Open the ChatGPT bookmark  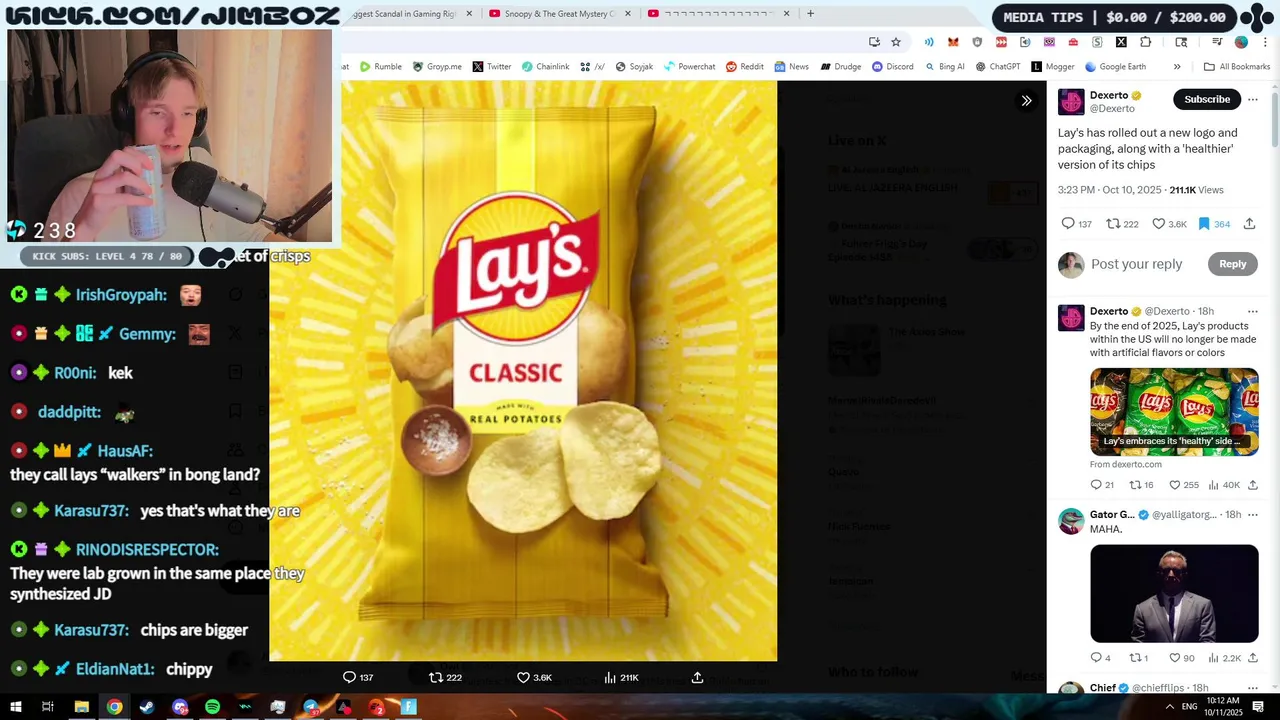pyautogui.click(x=996, y=67)
